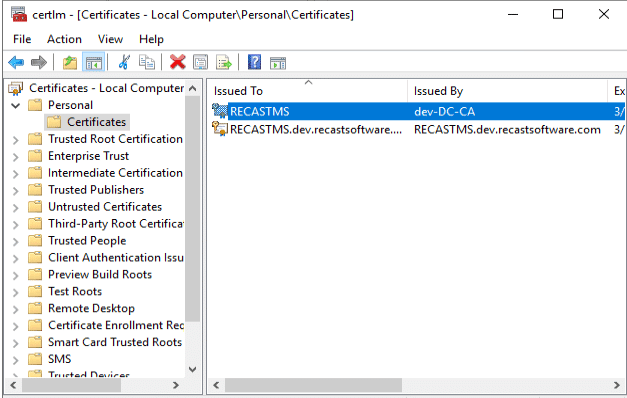The width and height of the screenshot is (627, 398).
Task: Expand the Intermediate Certification node
Action: click(16, 174)
